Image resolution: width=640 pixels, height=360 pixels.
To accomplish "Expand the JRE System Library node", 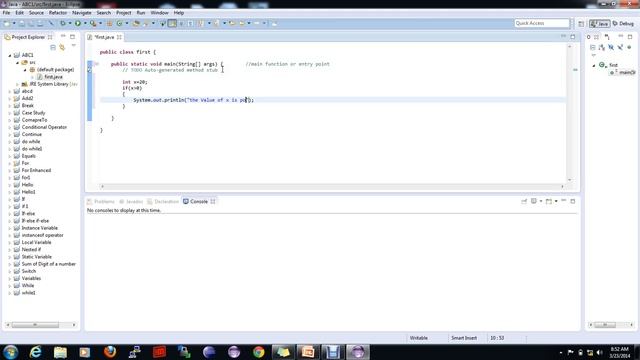I will [17, 84].
